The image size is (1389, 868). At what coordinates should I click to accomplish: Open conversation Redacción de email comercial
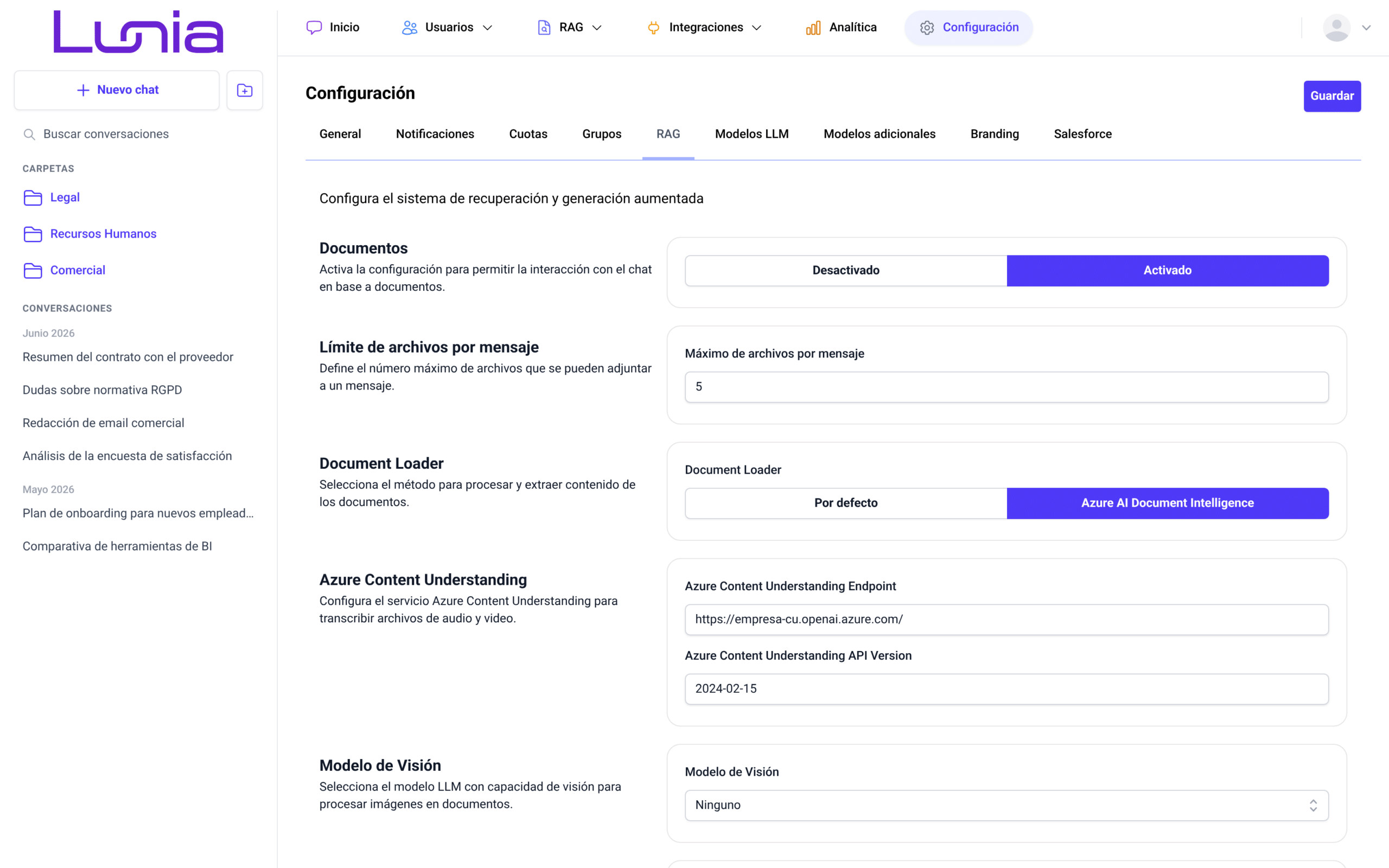click(103, 423)
